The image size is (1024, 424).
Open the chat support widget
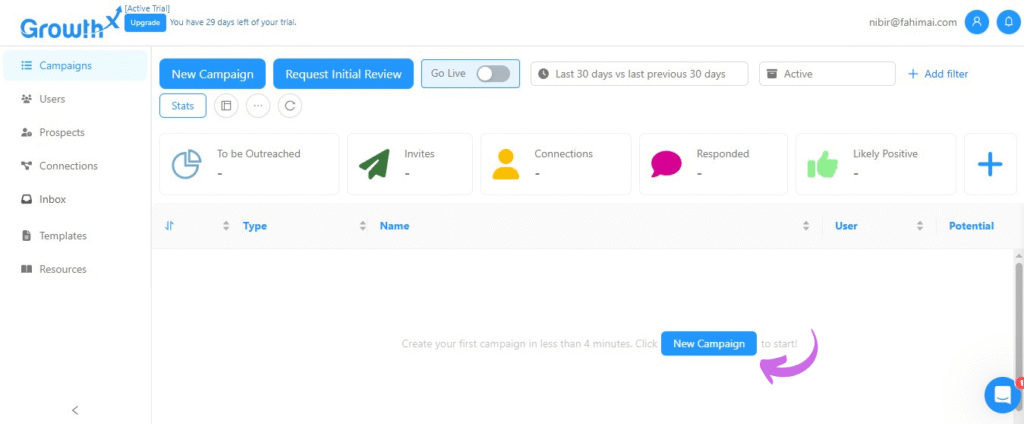click(1002, 395)
